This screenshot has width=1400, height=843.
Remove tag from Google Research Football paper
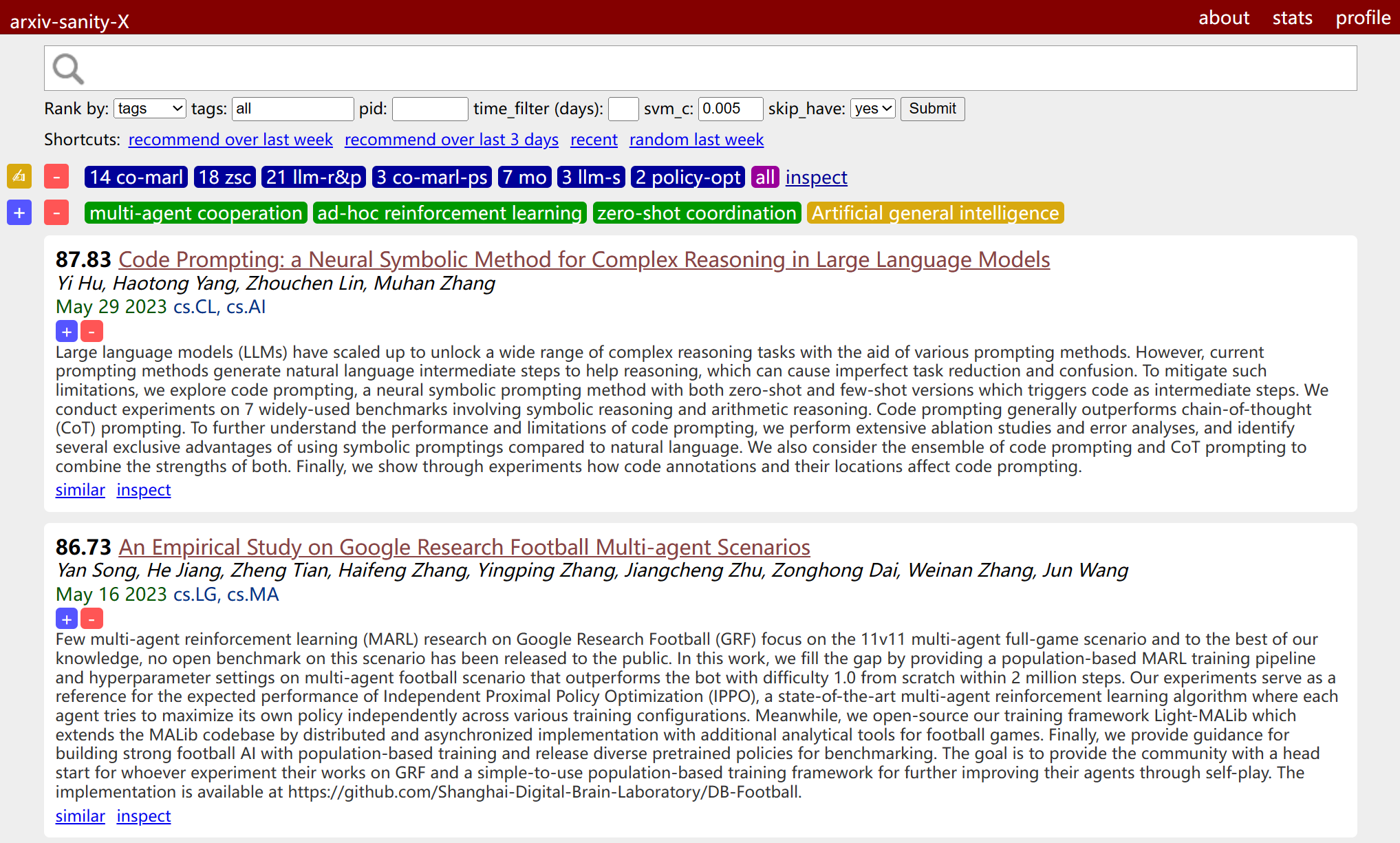tap(91, 619)
